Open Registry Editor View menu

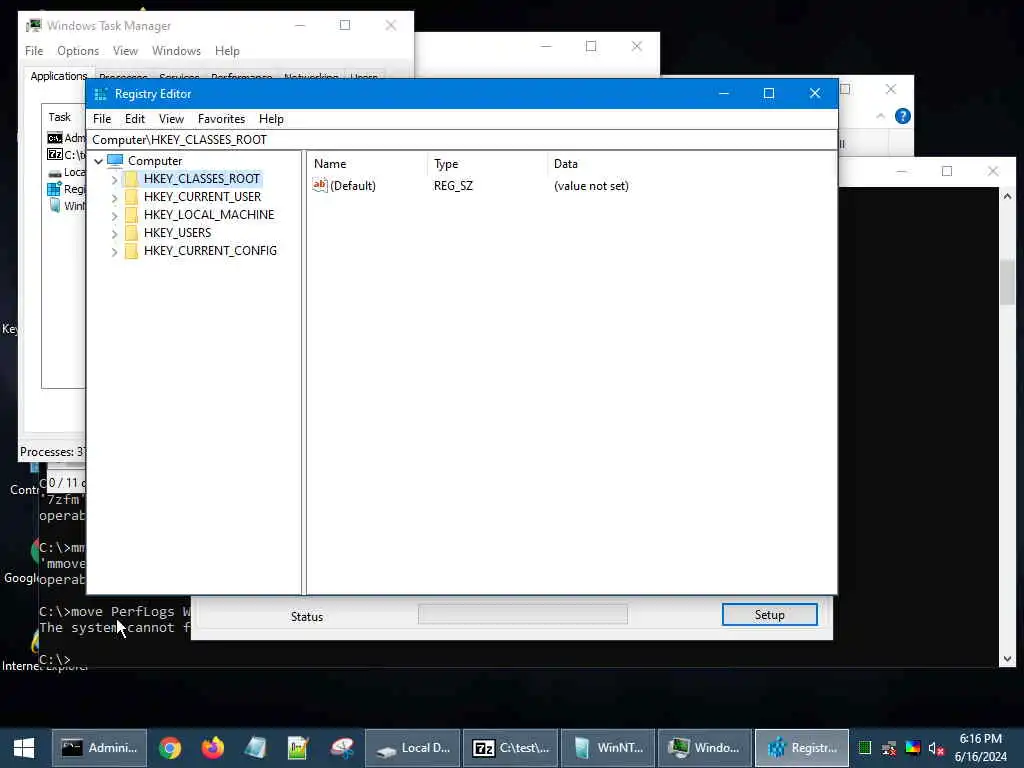coord(171,119)
